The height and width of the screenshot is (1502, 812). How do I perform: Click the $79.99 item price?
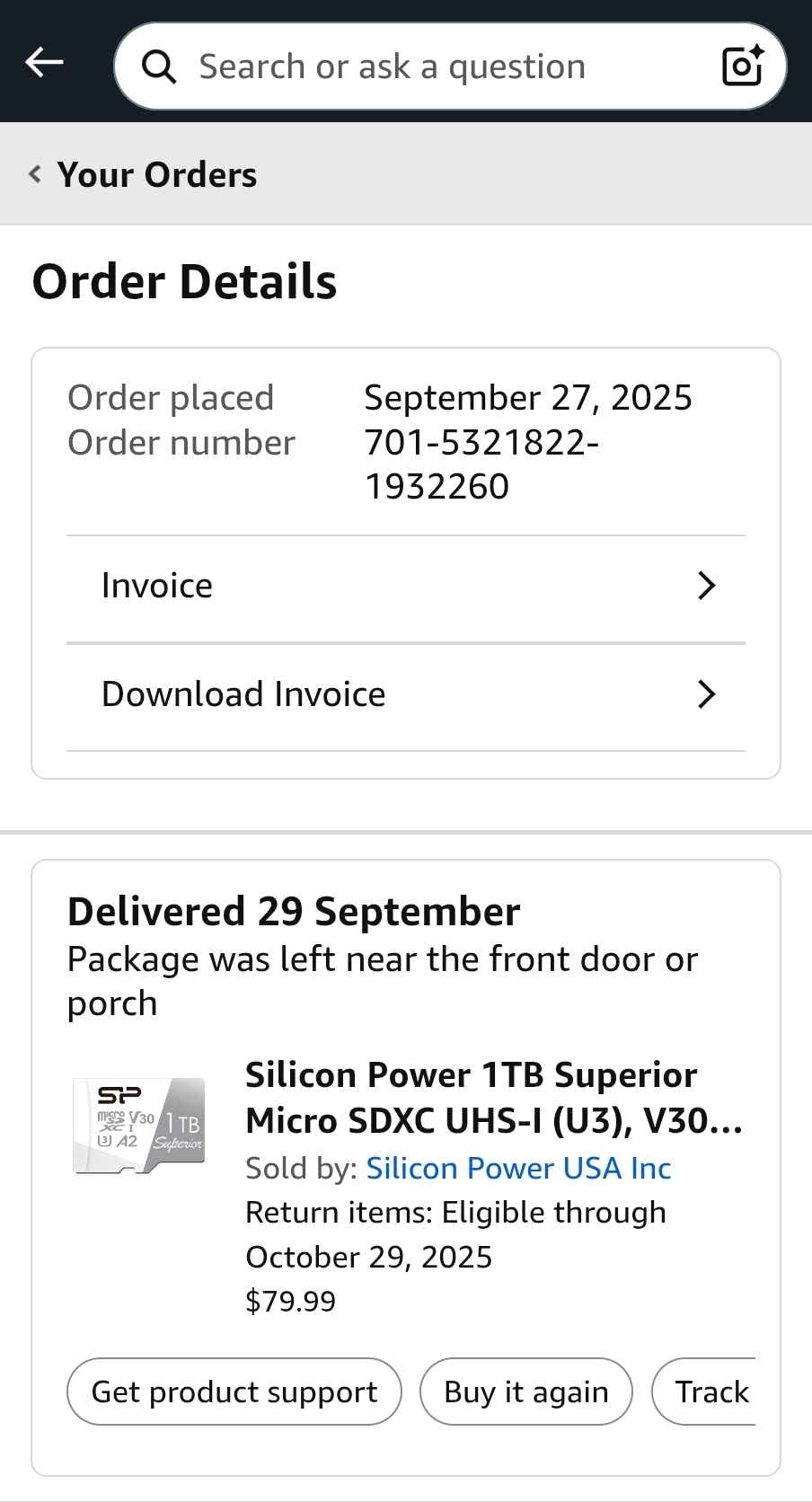pos(290,1301)
